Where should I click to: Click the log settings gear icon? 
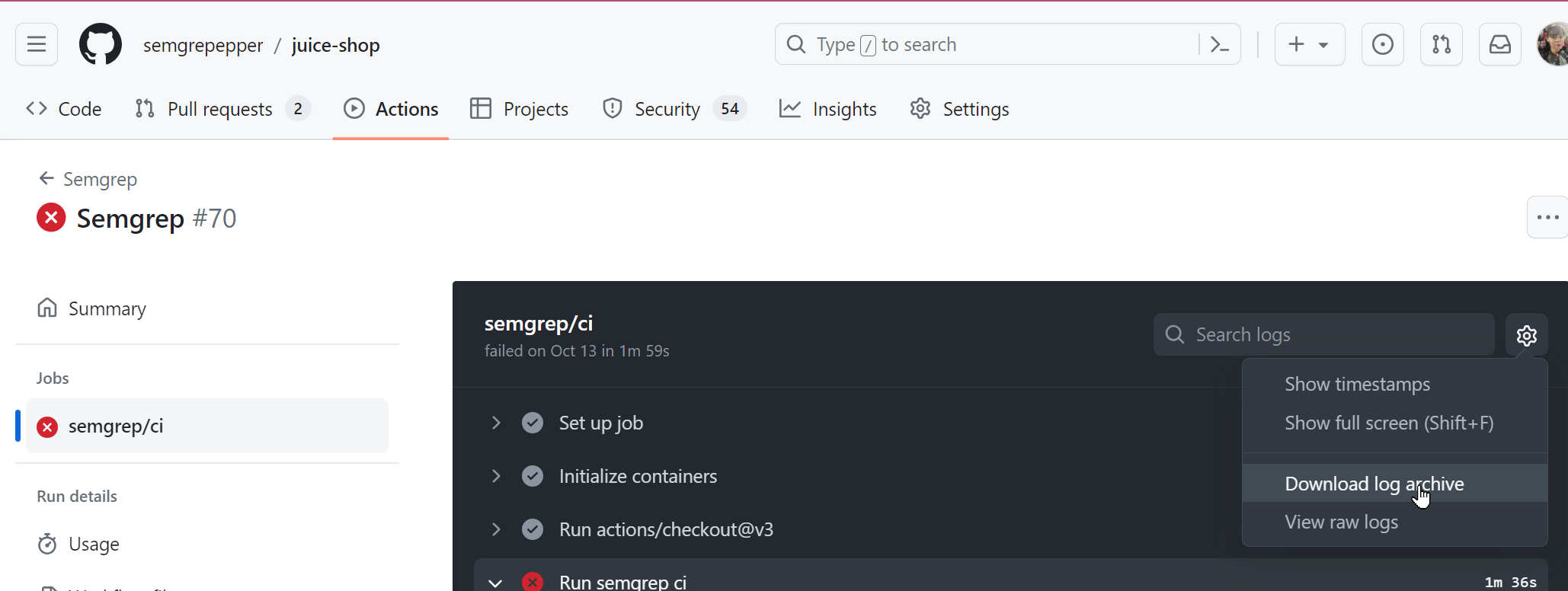tap(1526, 335)
